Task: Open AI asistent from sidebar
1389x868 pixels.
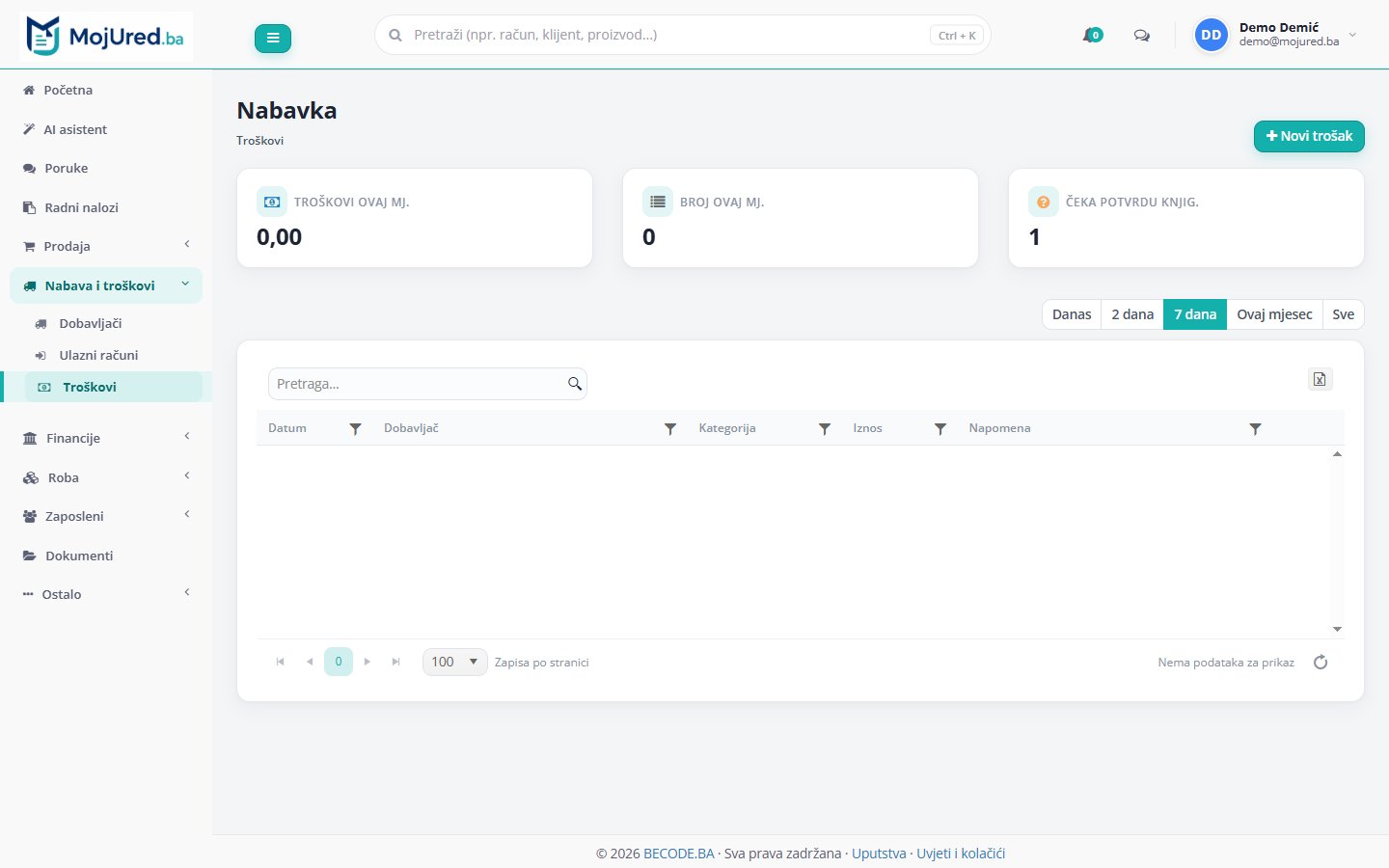Action: tap(106, 129)
